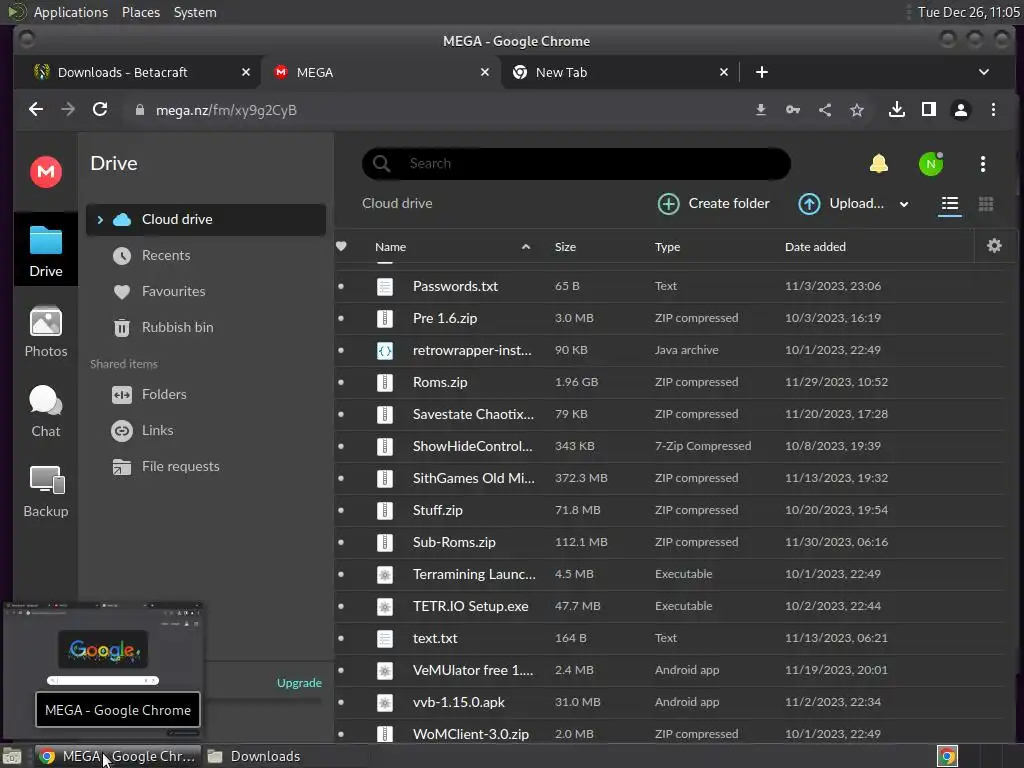Reload the page in Chrome
Image resolution: width=1024 pixels, height=768 pixels.
pos(100,110)
